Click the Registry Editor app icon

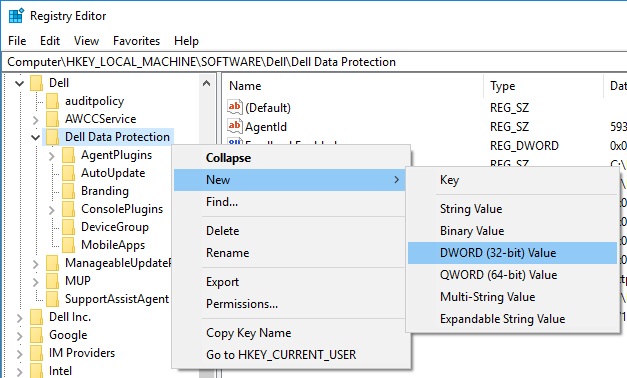pyautogui.click(x=16, y=16)
